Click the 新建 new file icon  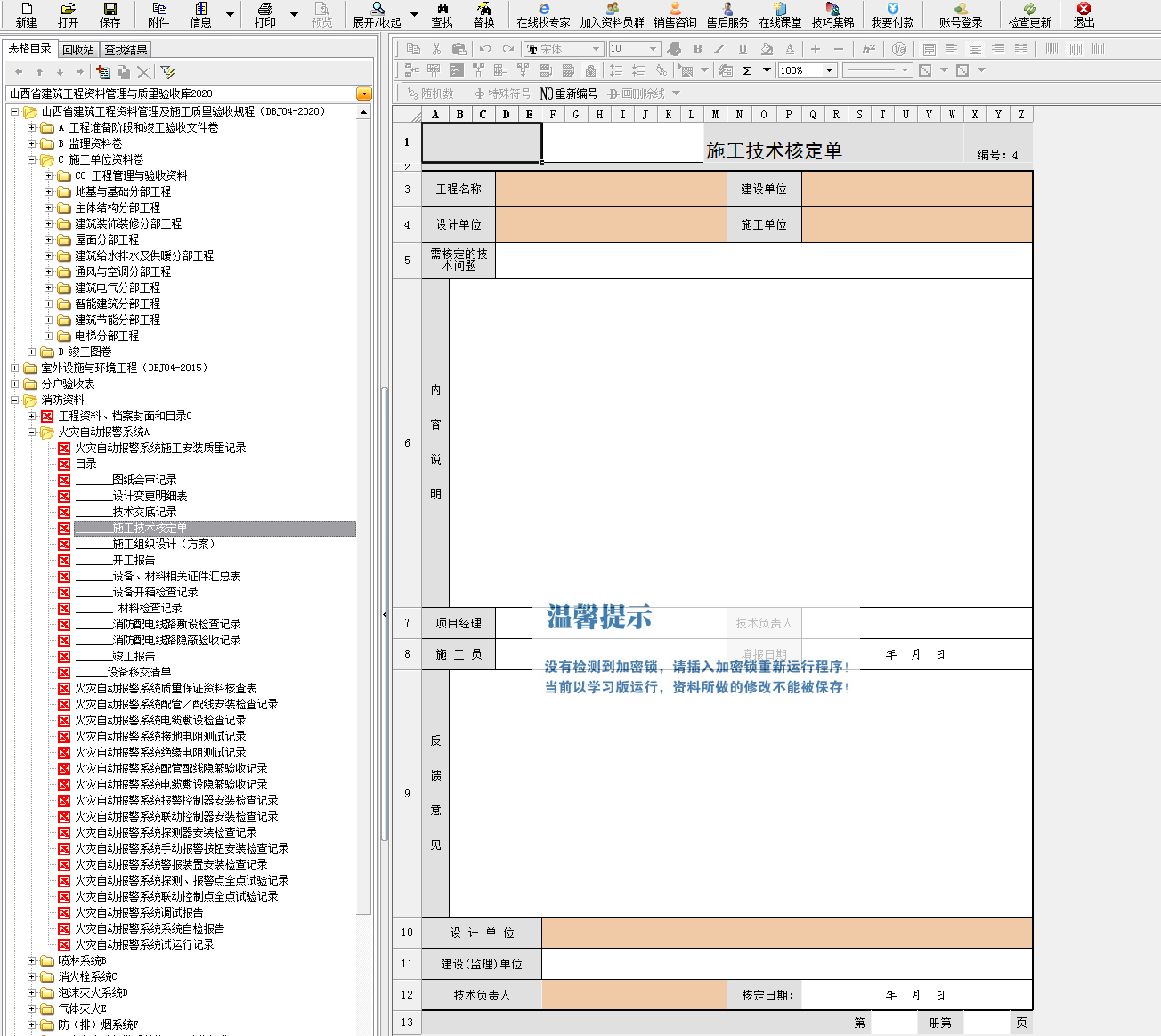point(27,14)
